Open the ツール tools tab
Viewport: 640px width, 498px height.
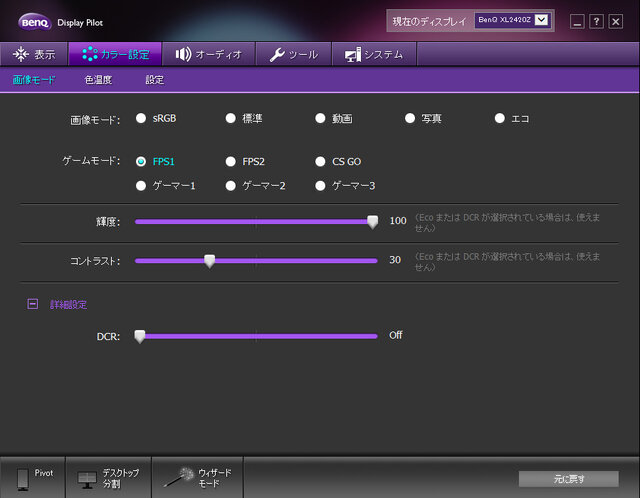293,54
